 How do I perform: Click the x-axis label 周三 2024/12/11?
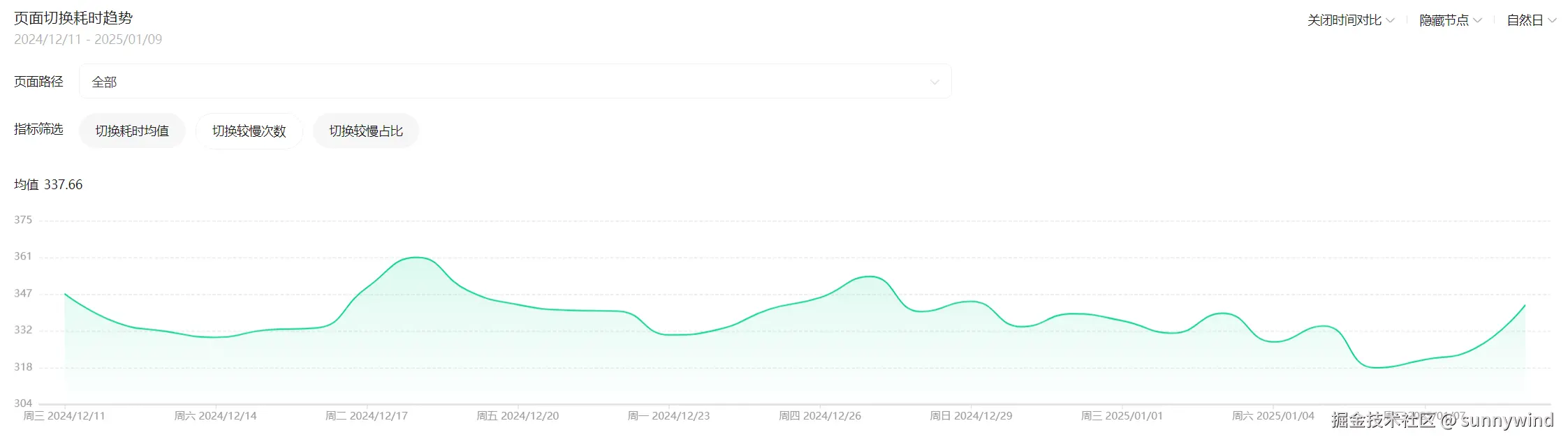tap(64, 416)
